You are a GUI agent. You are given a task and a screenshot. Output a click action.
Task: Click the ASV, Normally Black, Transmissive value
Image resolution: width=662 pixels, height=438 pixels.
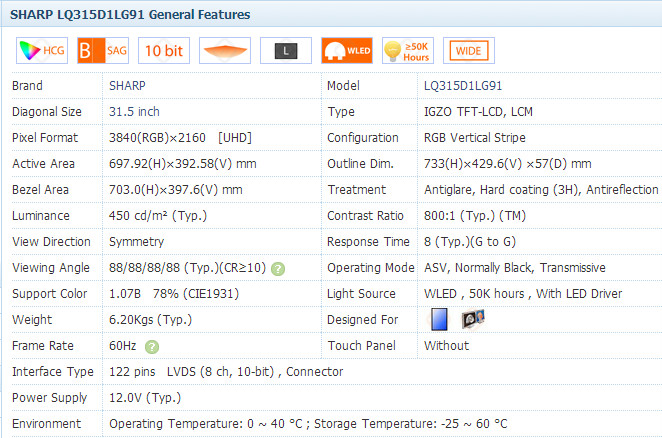[x=515, y=268]
